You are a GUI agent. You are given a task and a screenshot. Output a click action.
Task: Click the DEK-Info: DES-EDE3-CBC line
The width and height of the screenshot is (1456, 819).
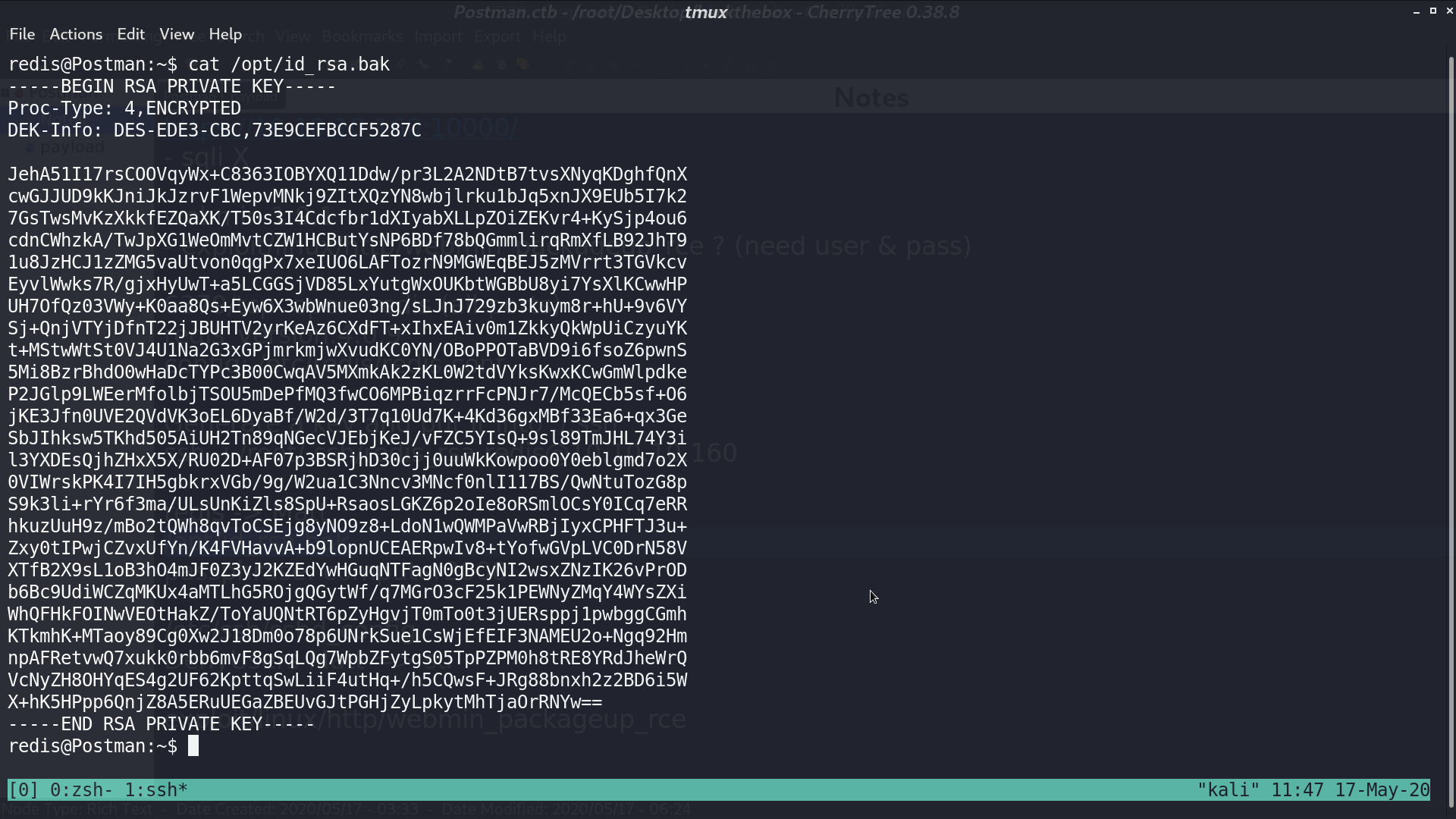[x=215, y=130]
